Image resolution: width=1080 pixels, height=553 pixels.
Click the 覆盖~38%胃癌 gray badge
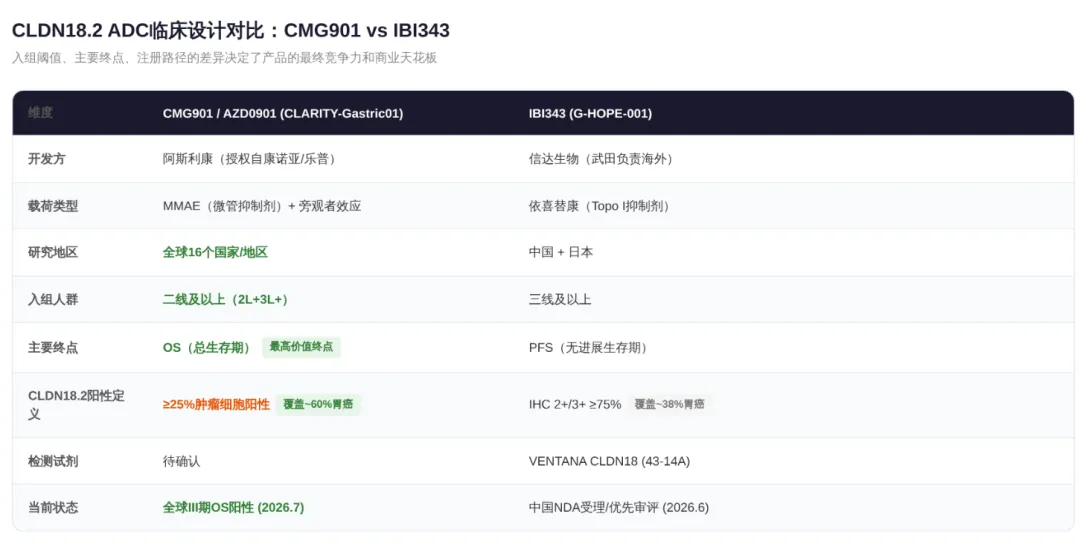(669, 404)
